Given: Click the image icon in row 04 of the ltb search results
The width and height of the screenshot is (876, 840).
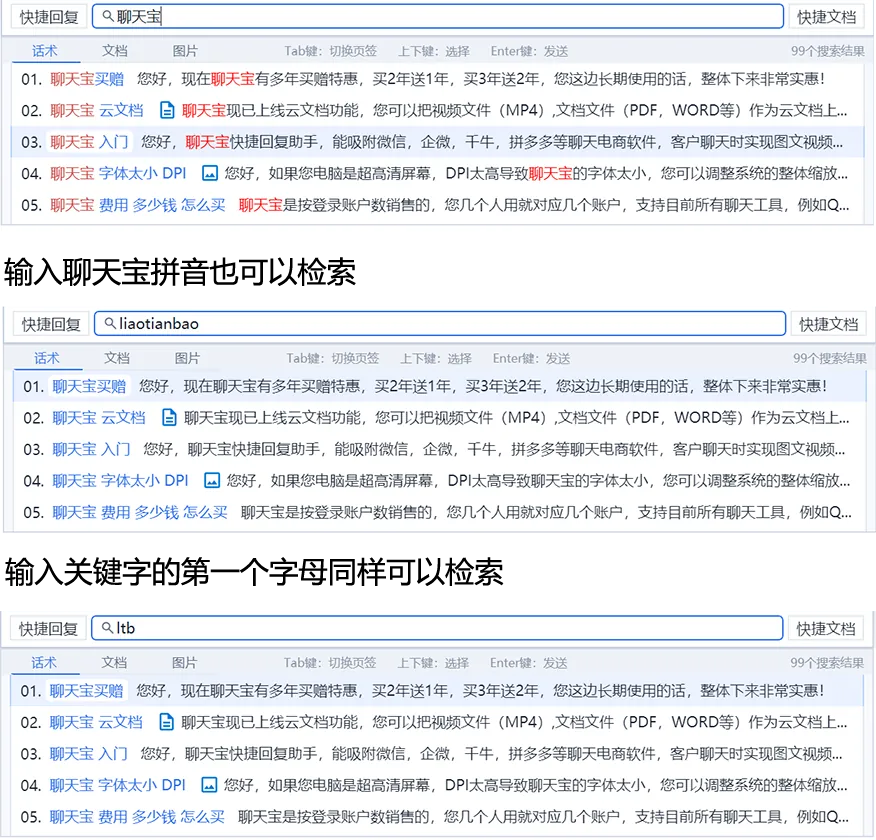Looking at the screenshot, I should click(209, 785).
